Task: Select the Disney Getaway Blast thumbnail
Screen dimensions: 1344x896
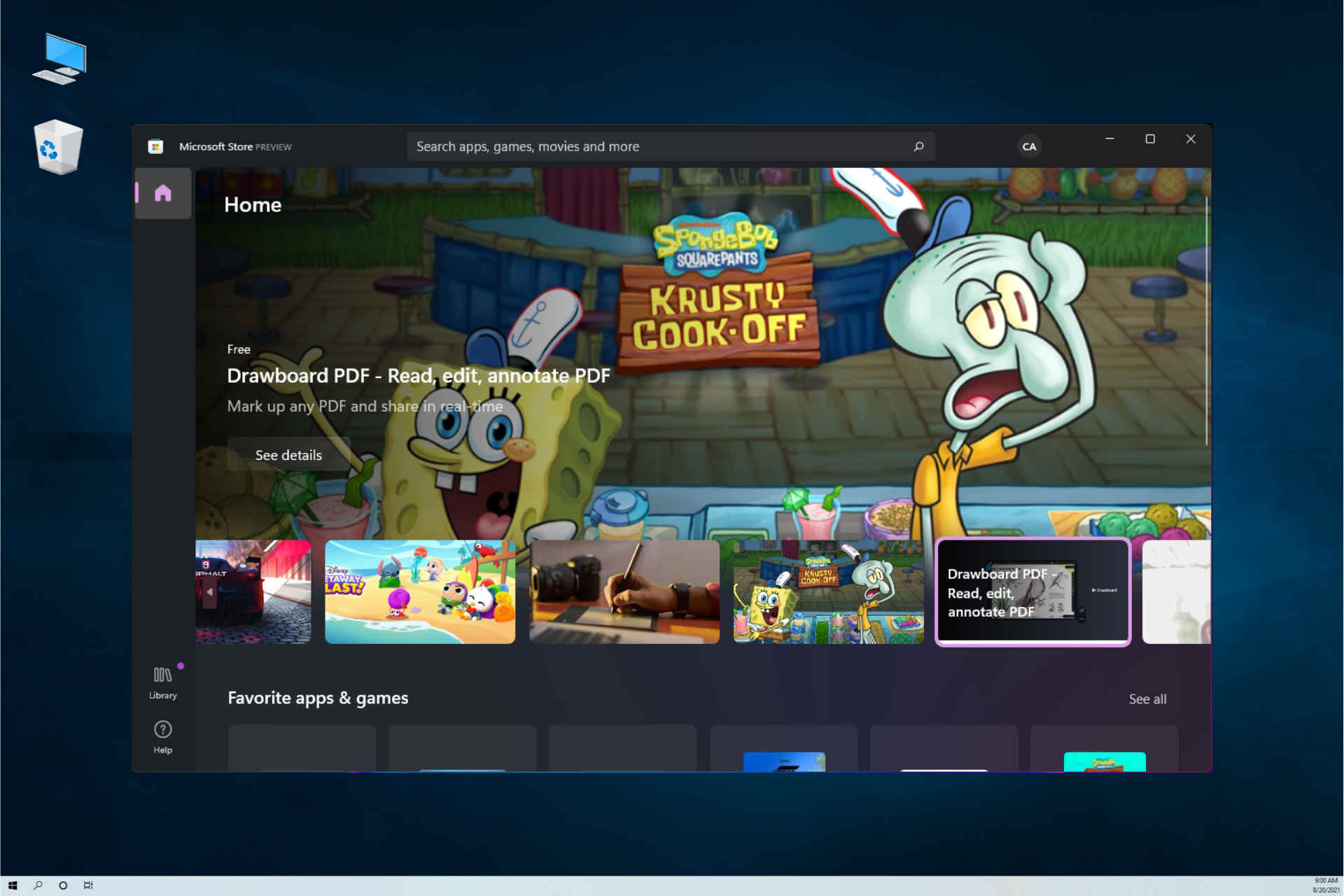Action: click(420, 591)
